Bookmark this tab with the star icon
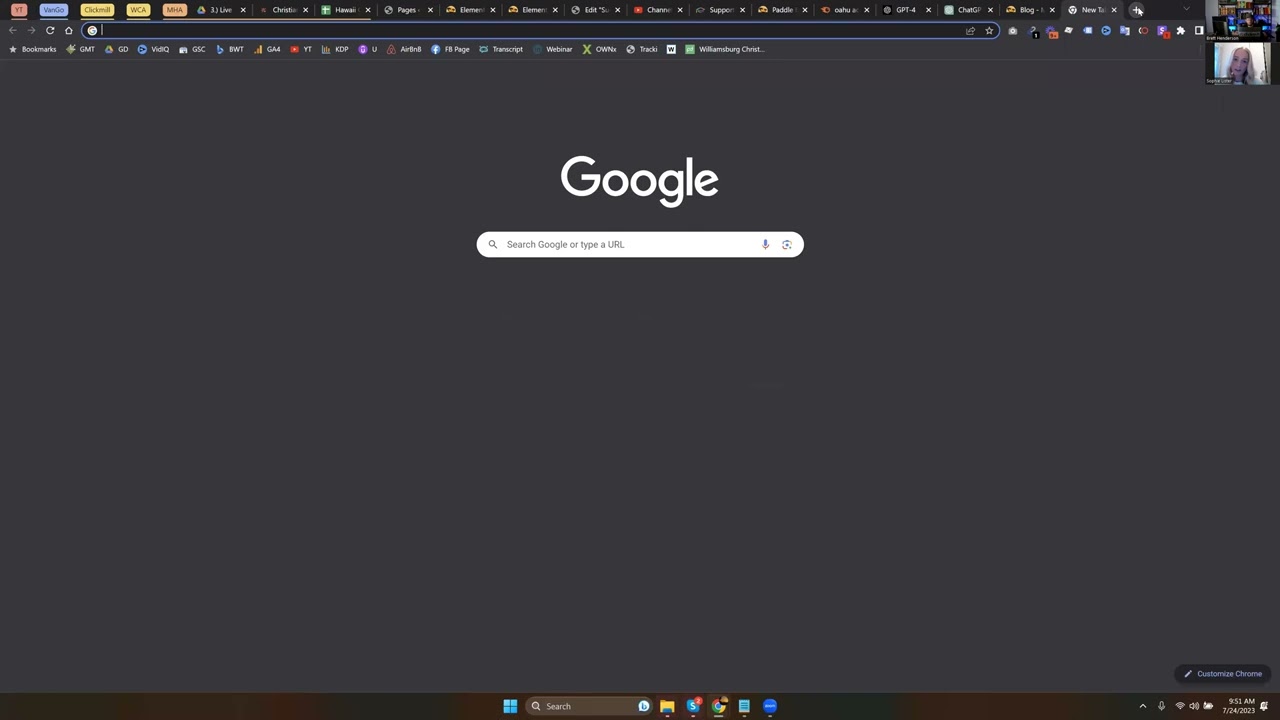Viewport: 1280px width, 720px height. (989, 30)
